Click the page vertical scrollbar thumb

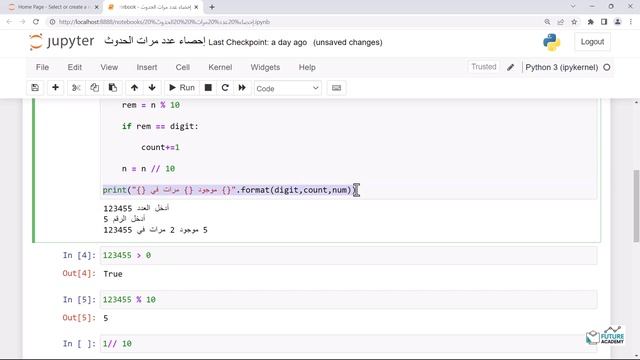coord(636,206)
